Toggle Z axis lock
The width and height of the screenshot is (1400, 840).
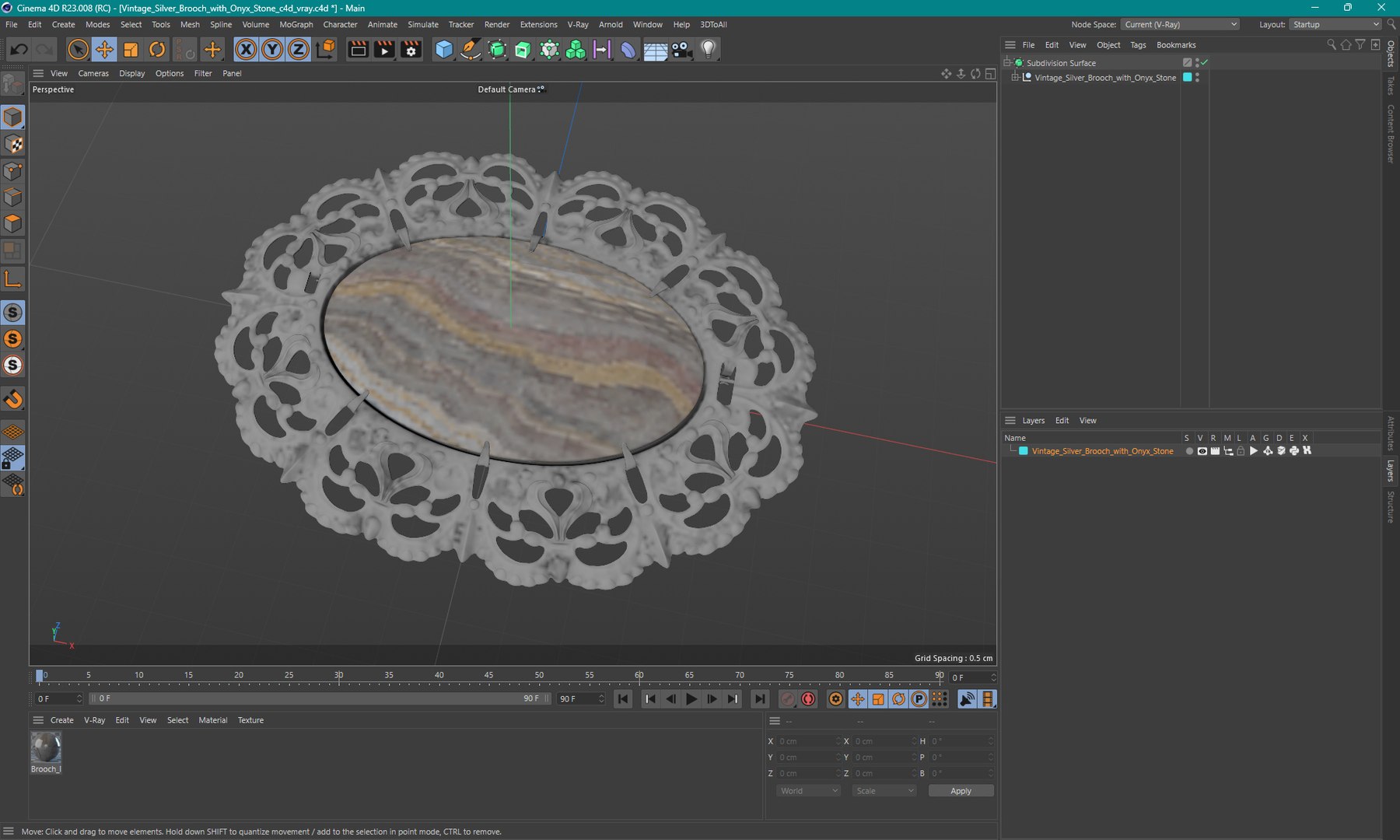pyautogui.click(x=299, y=50)
